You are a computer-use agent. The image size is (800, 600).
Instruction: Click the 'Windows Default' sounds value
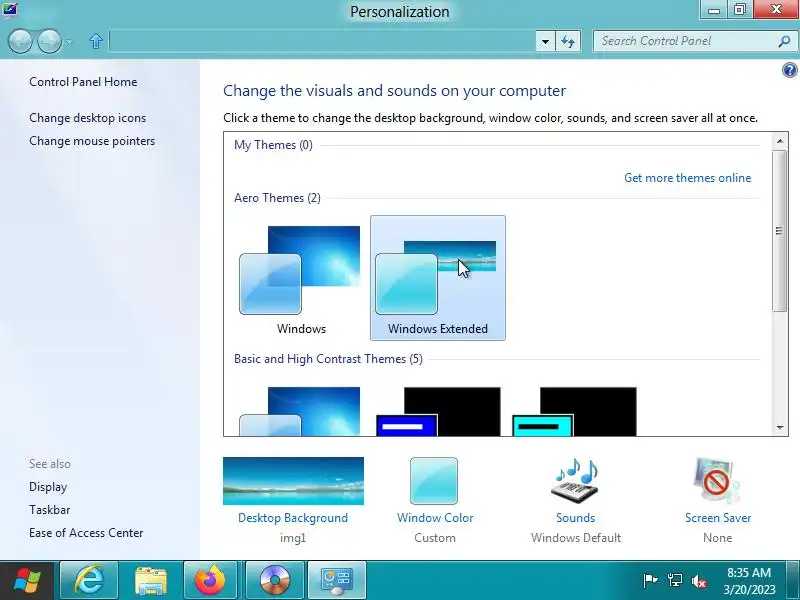[x=576, y=538]
